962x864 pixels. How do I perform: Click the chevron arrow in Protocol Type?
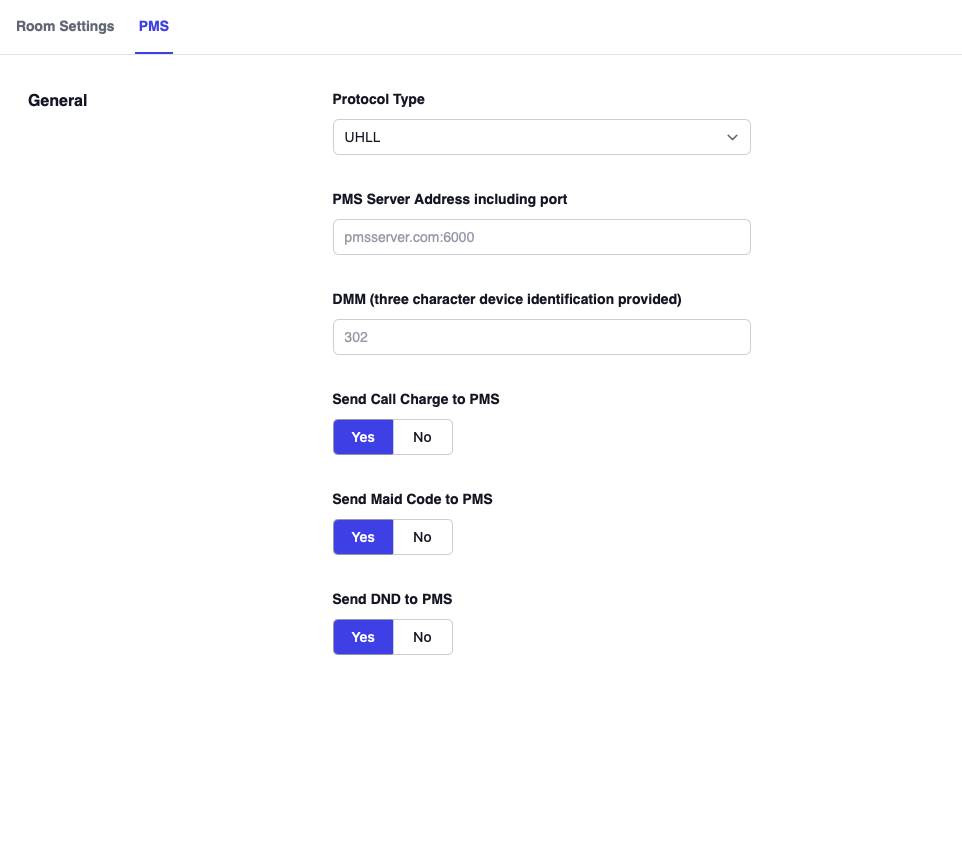tap(732, 137)
